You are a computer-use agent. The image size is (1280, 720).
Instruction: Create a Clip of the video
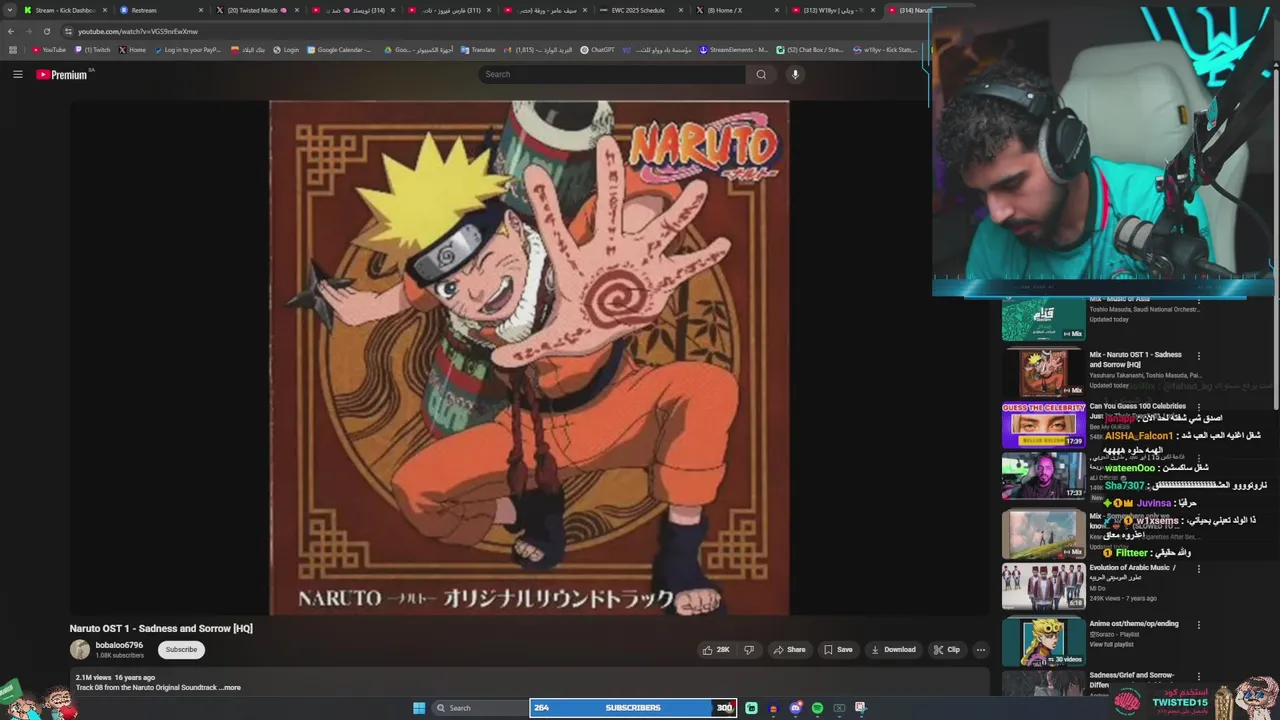[x=946, y=649]
